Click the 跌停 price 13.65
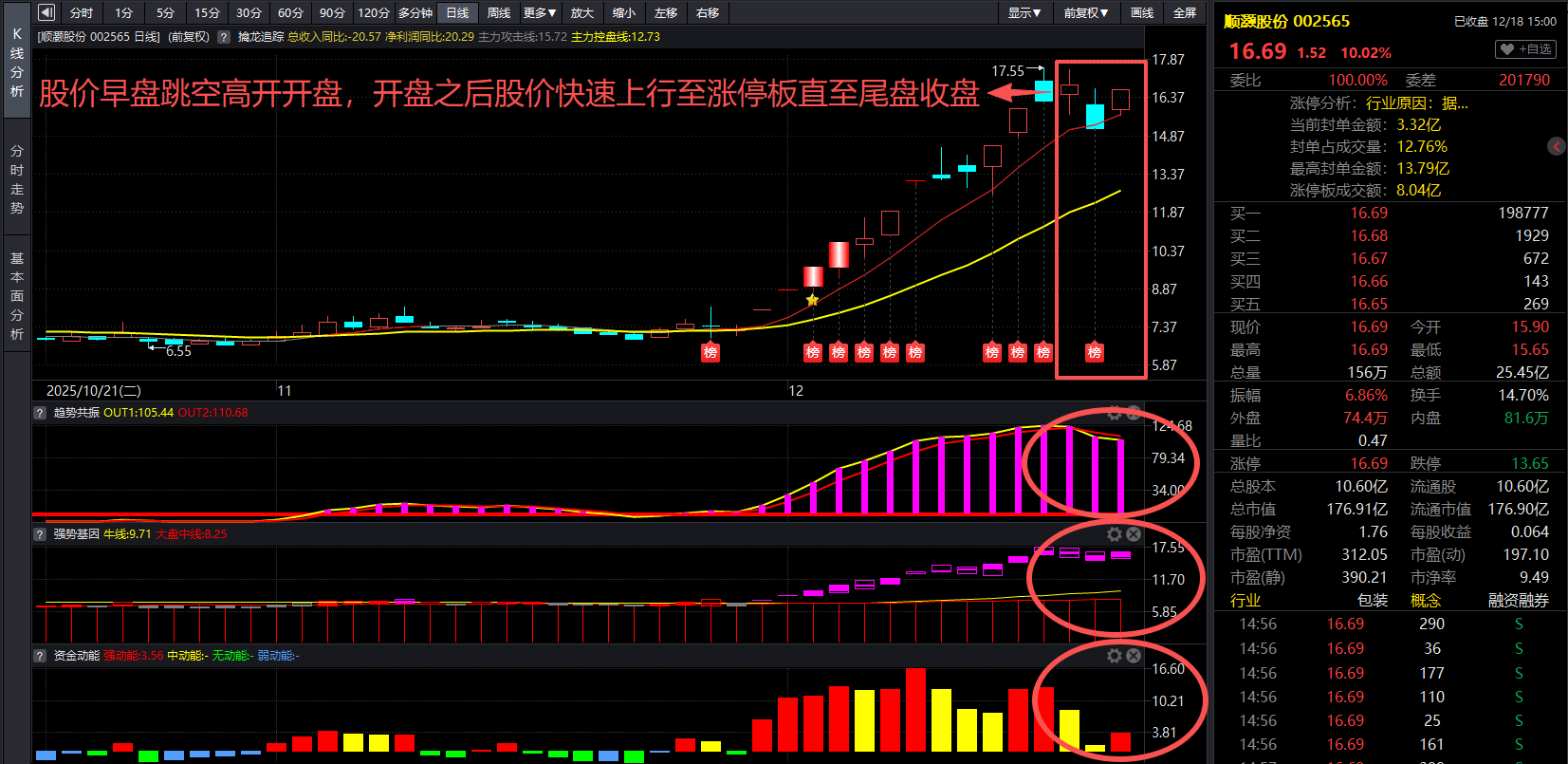1568x764 pixels. (x=1530, y=463)
